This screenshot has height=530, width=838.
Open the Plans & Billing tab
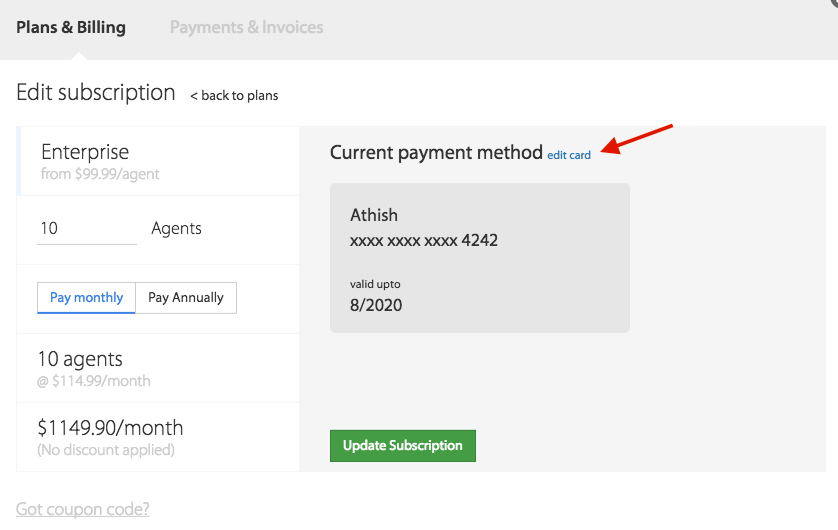[x=71, y=27]
